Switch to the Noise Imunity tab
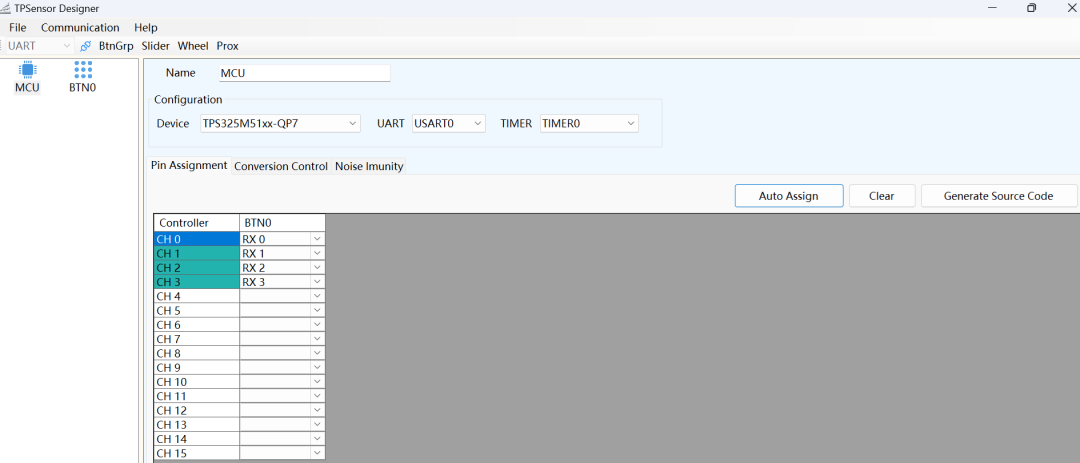 pos(369,167)
